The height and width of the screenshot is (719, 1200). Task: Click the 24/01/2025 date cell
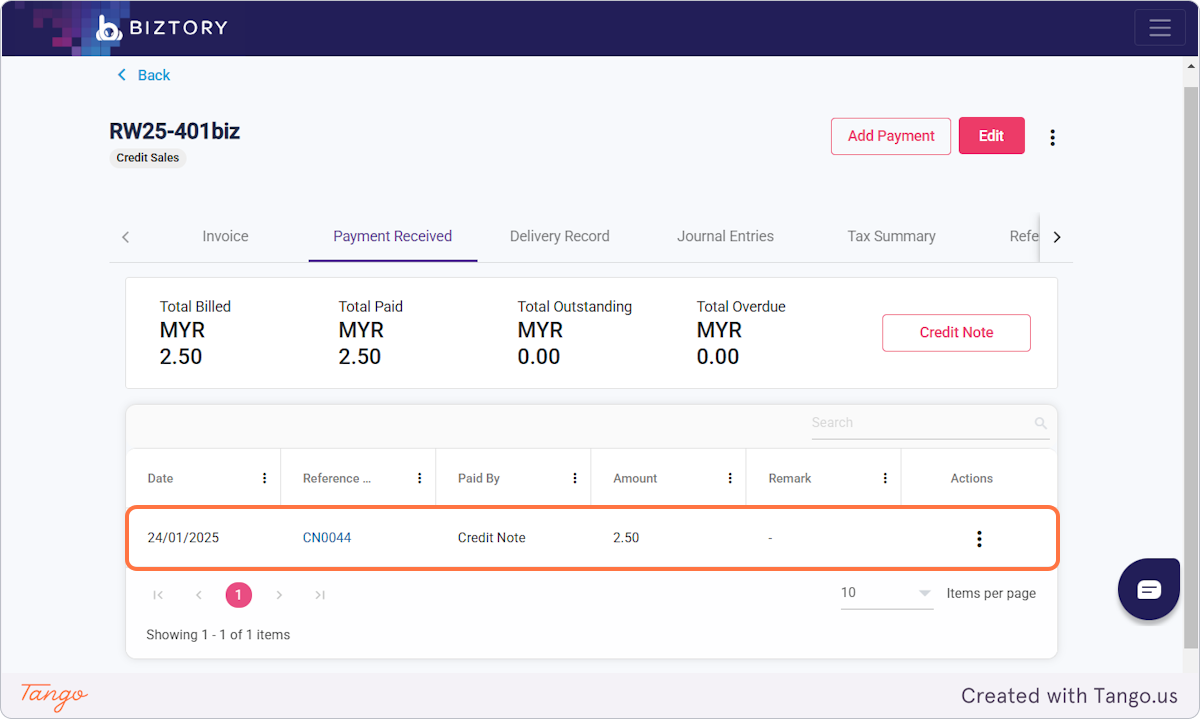coord(183,537)
